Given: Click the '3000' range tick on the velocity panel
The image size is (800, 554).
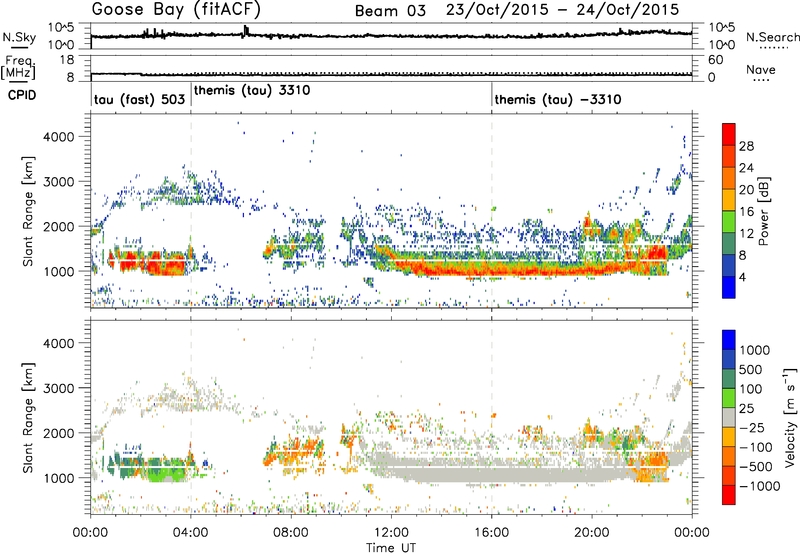Looking at the screenshot, I should (58, 388).
